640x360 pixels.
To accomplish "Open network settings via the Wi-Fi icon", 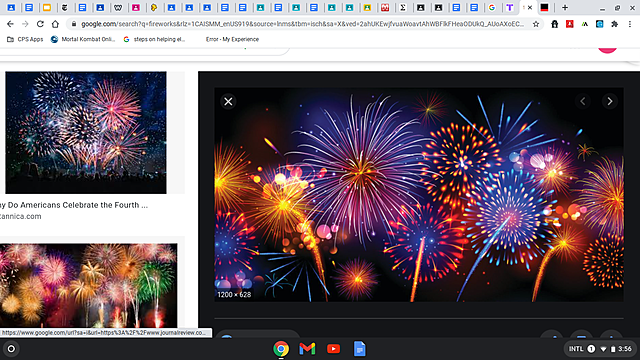I will click(x=604, y=349).
